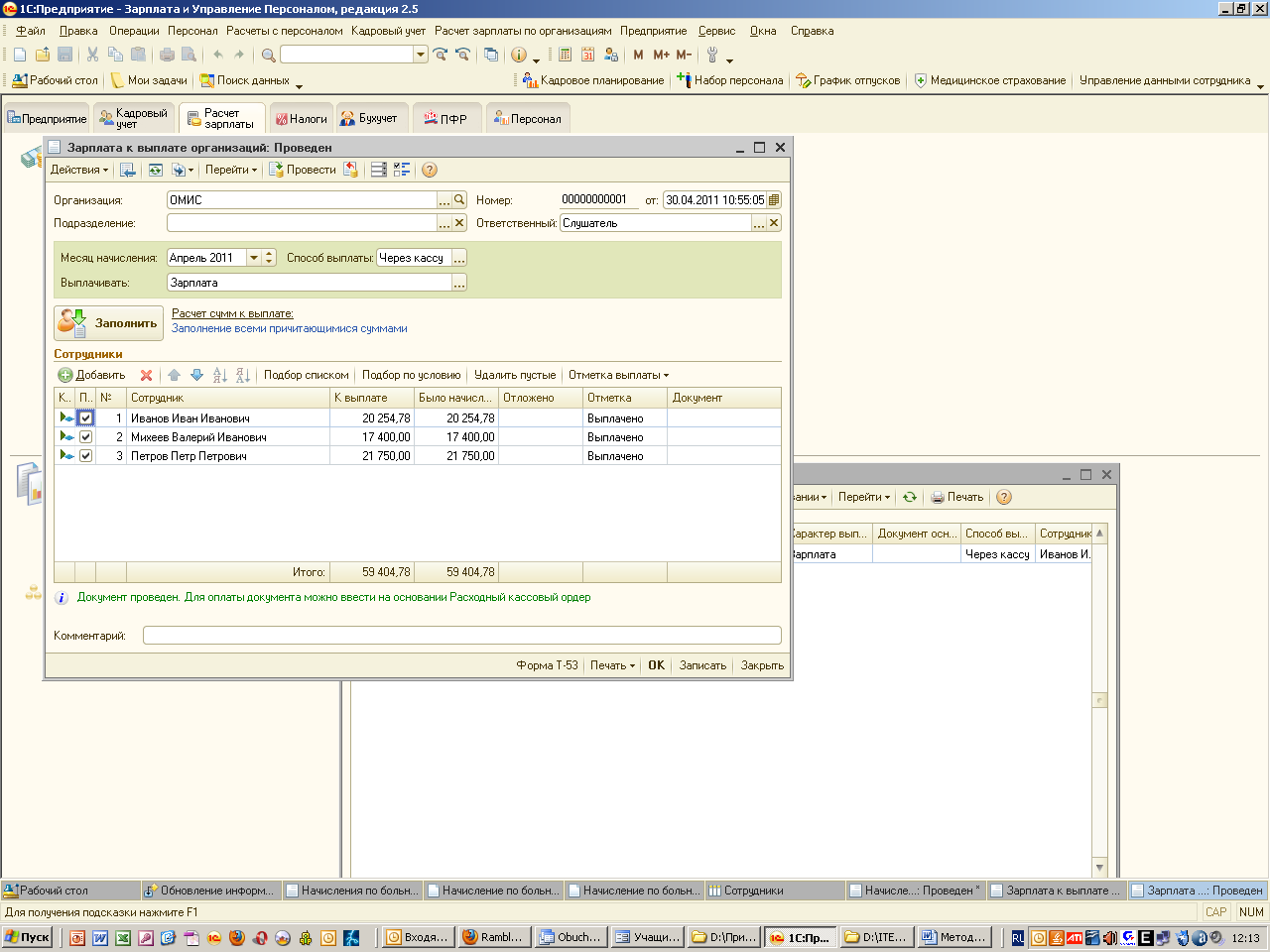Image resolution: width=1270 pixels, height=952 pixels.
Task: Click the Firefox icon in quick launch
Action: point(236,937)
